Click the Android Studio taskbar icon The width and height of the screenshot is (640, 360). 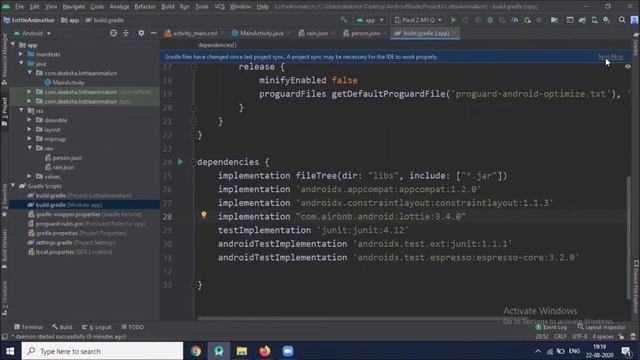click(x=219, y=351)
